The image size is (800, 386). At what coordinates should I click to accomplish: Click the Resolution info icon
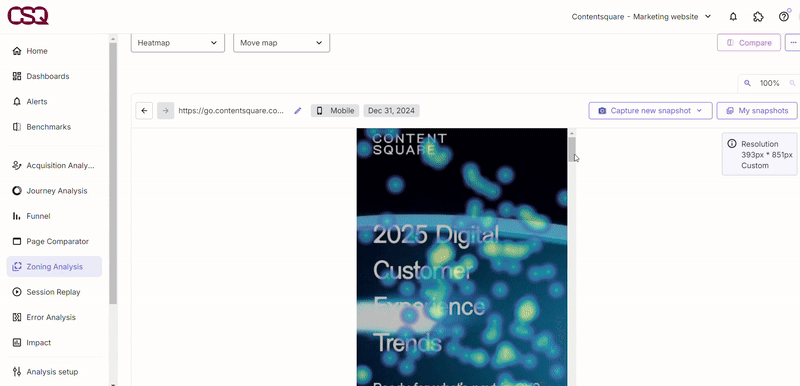[732, 144]
